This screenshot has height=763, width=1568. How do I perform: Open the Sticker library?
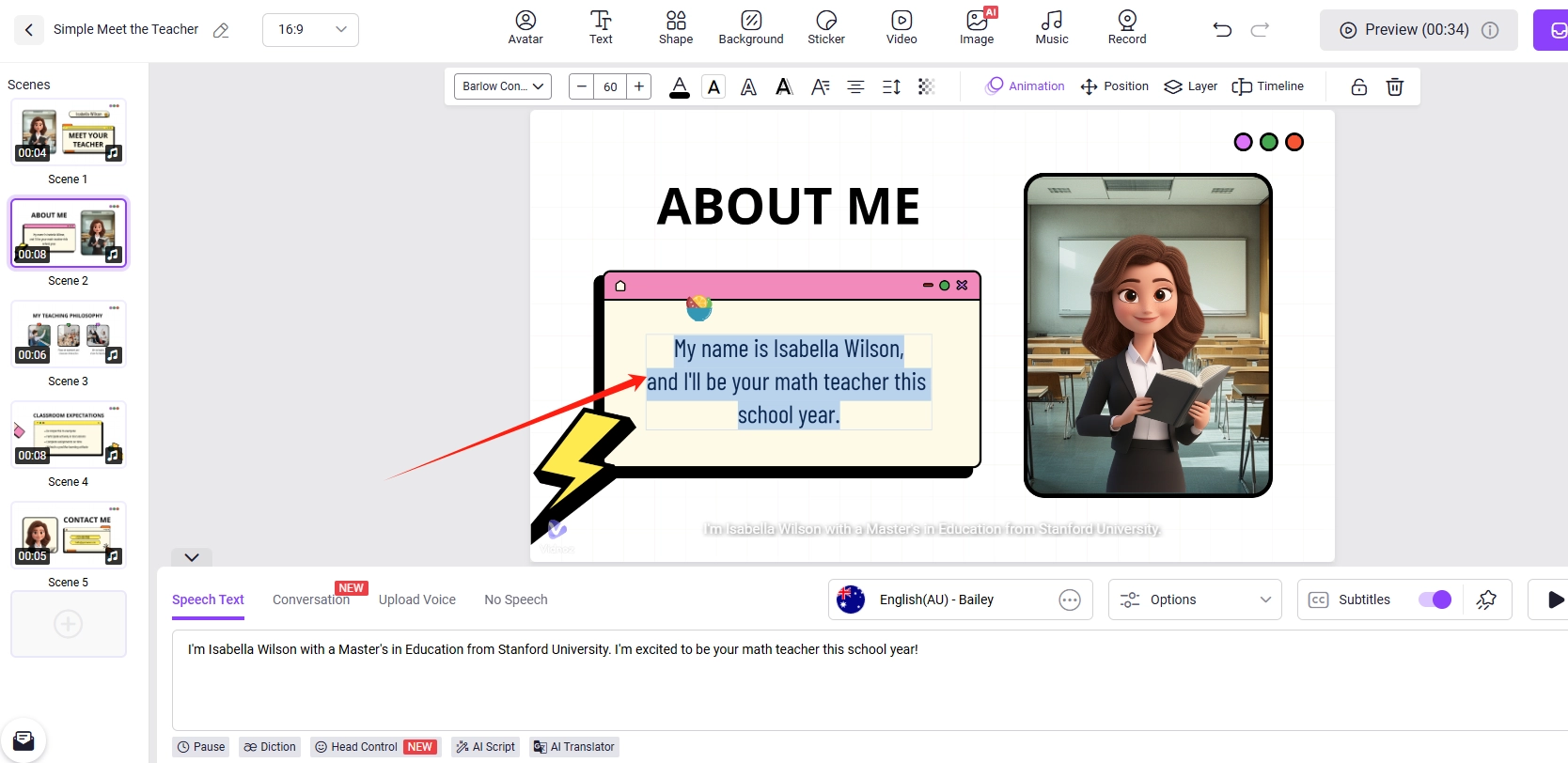pos(825,27)
